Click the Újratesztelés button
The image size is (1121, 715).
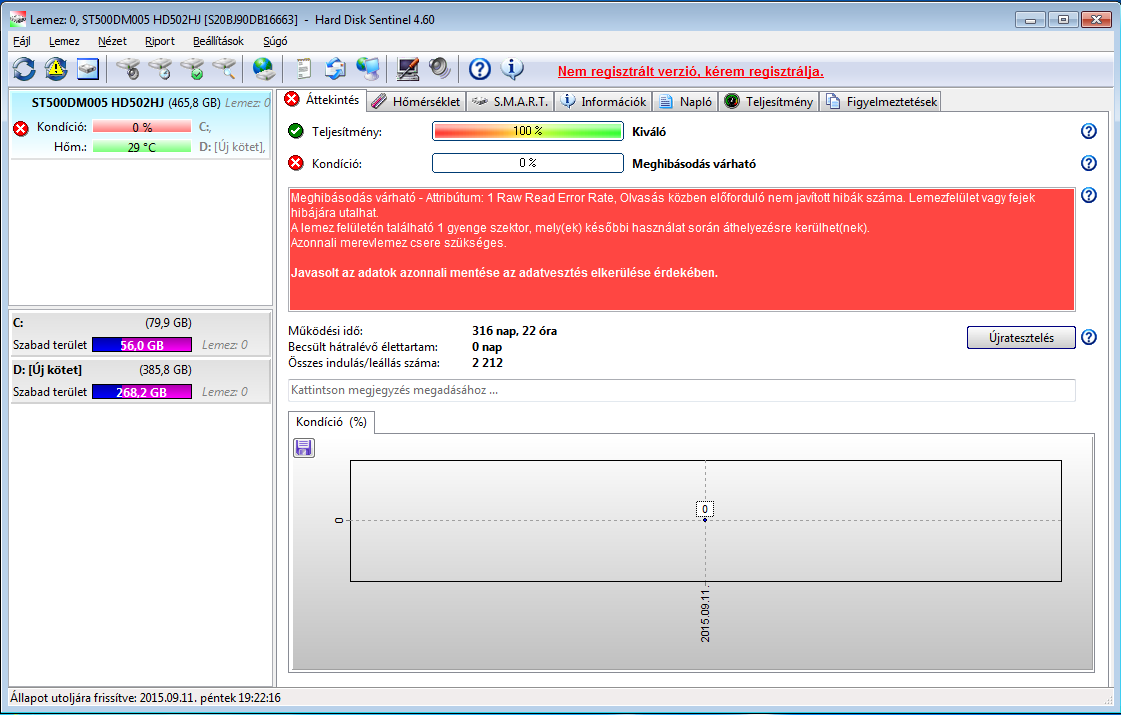1021,337
